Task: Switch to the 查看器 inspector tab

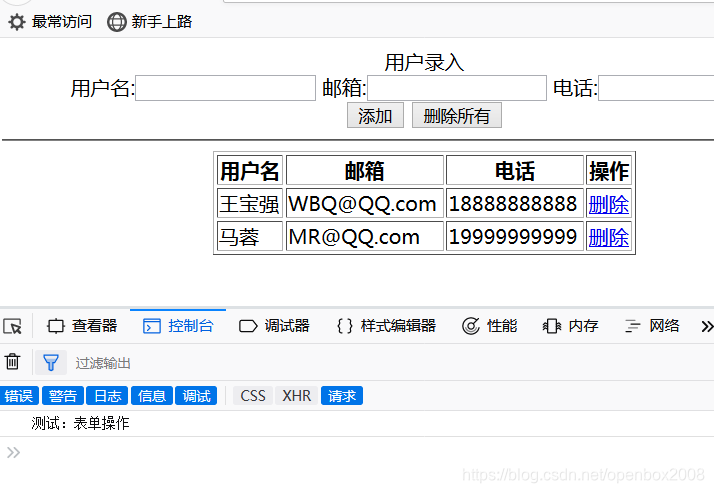Action: coord(82,326)
